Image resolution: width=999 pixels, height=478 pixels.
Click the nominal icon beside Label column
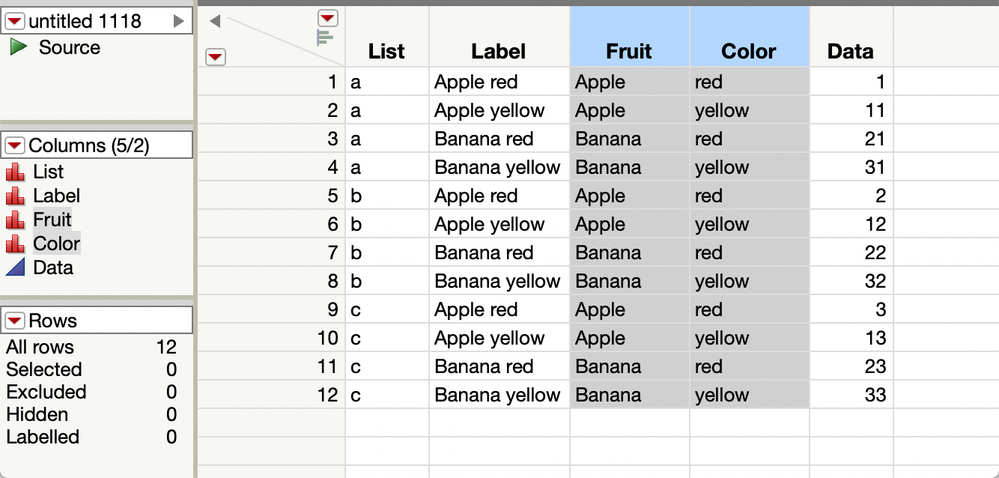[15, 196]
